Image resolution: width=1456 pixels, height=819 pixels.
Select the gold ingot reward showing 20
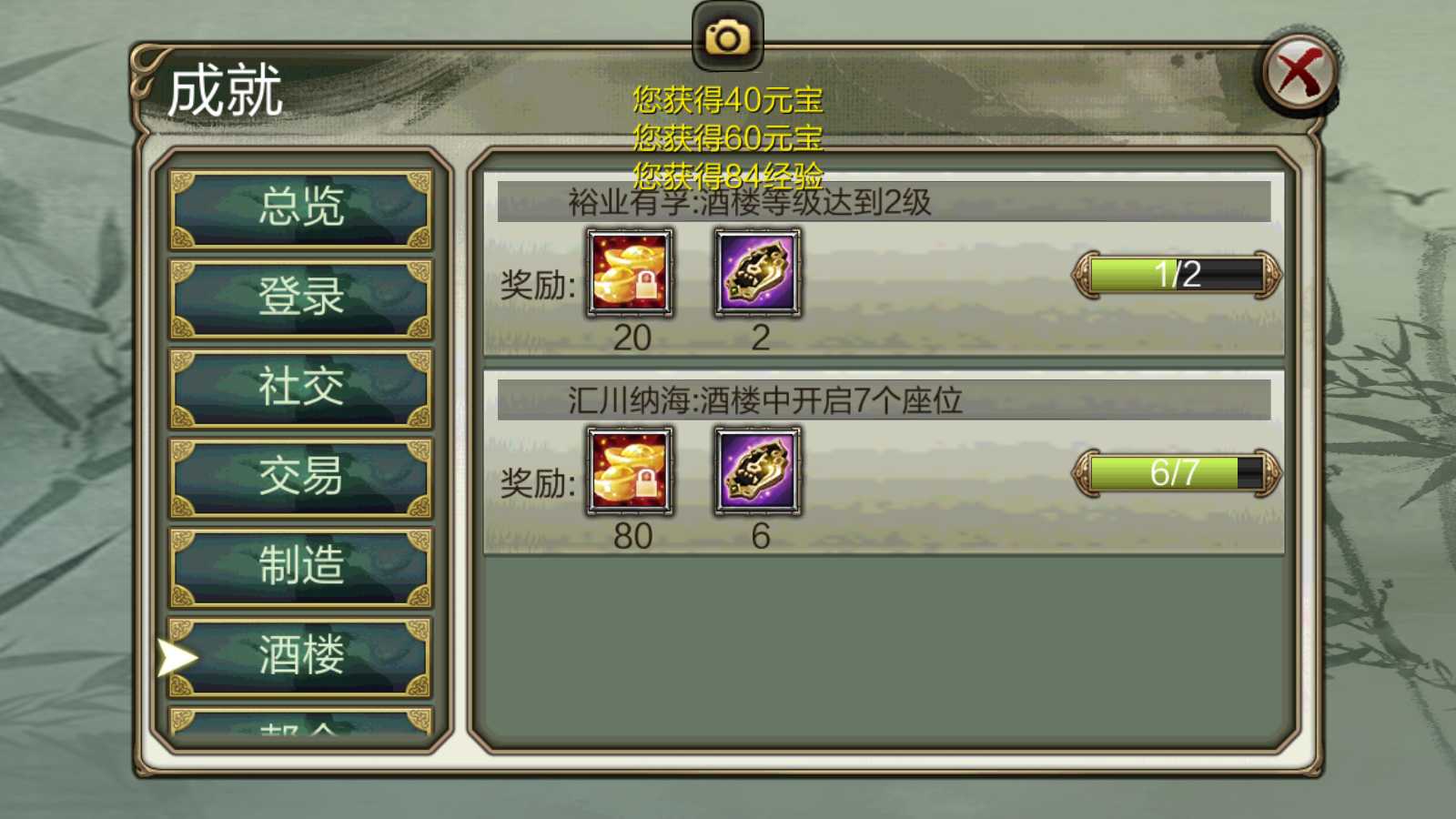[630, 273]
